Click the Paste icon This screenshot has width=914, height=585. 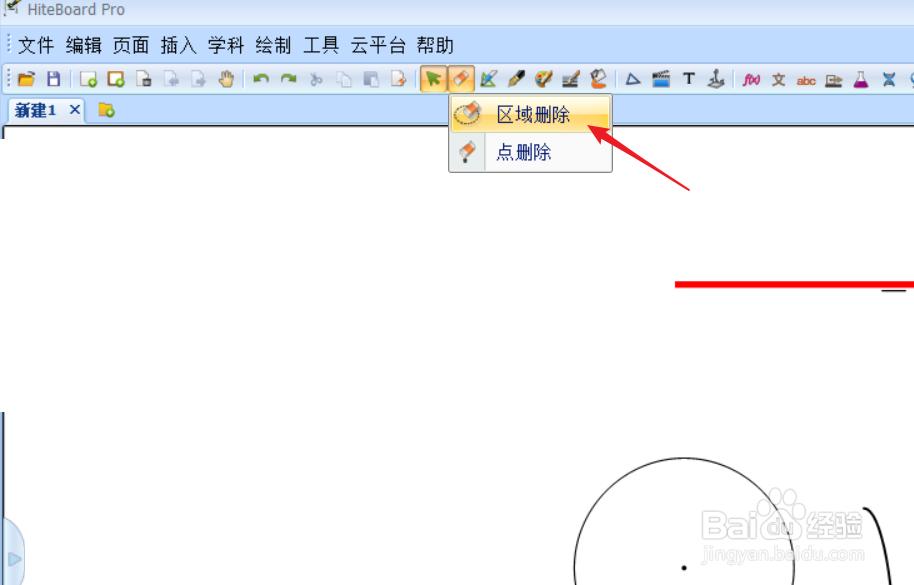[x=371, y=79]
